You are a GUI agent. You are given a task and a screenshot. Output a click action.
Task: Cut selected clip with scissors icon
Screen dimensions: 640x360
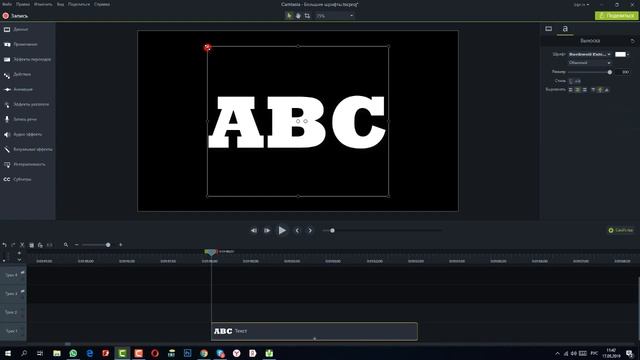(22, 245)
